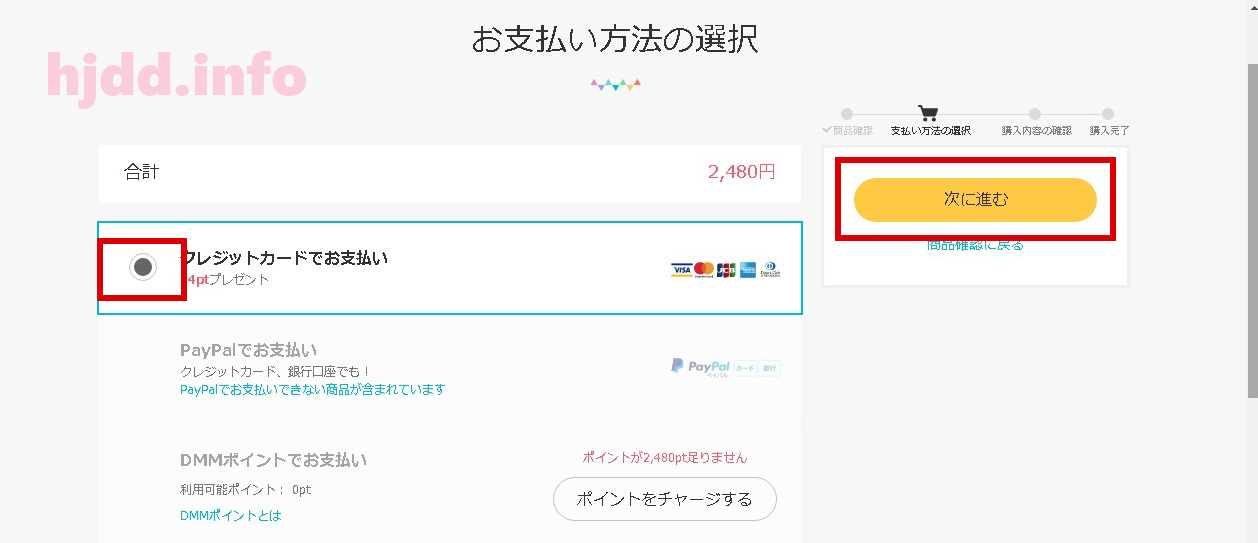Select the credit card payment radio button
This screenshot has height=543, width=1258.
click(143, 267)
